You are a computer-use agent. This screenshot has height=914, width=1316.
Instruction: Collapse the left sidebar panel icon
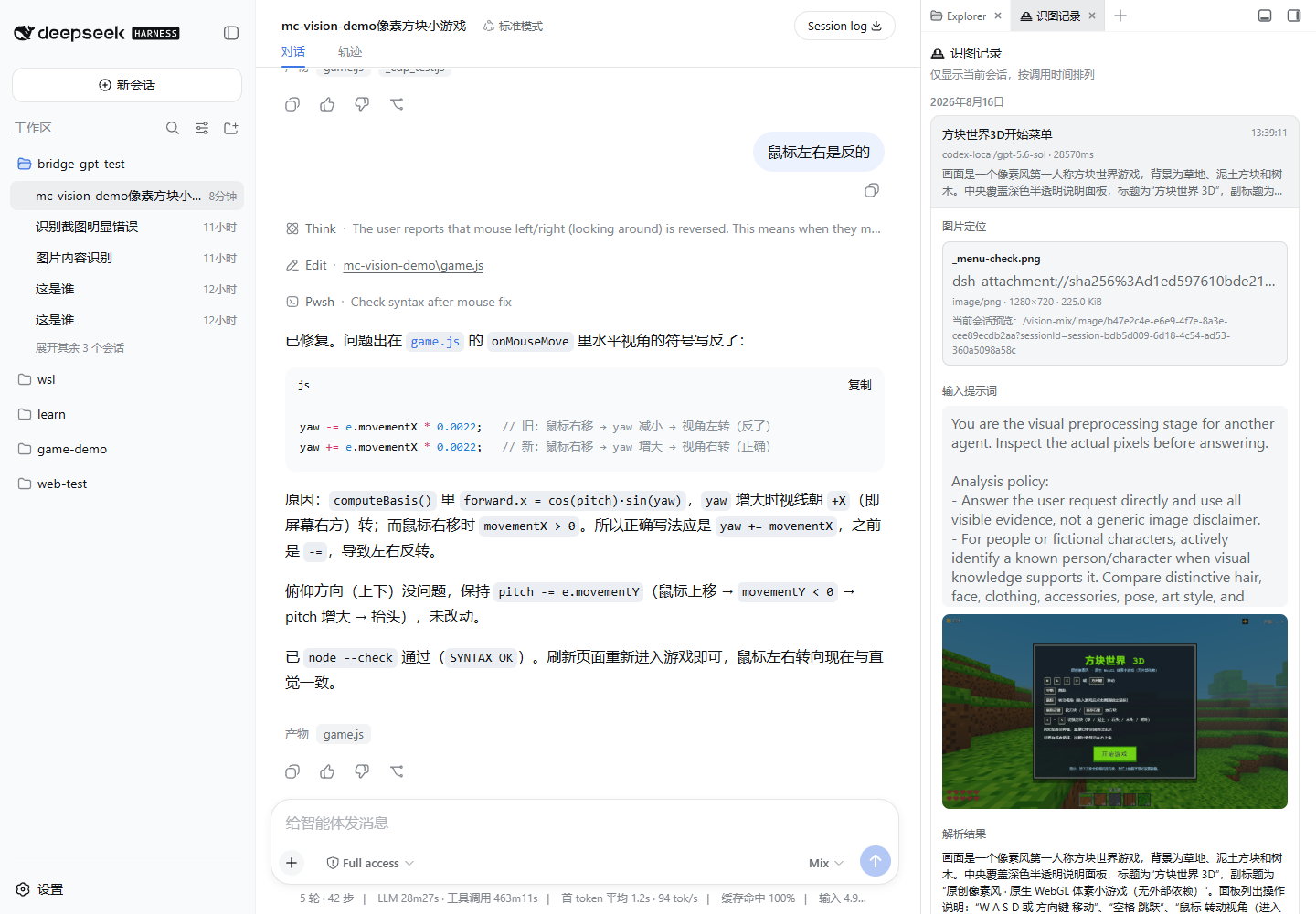(x=231, y=33)
